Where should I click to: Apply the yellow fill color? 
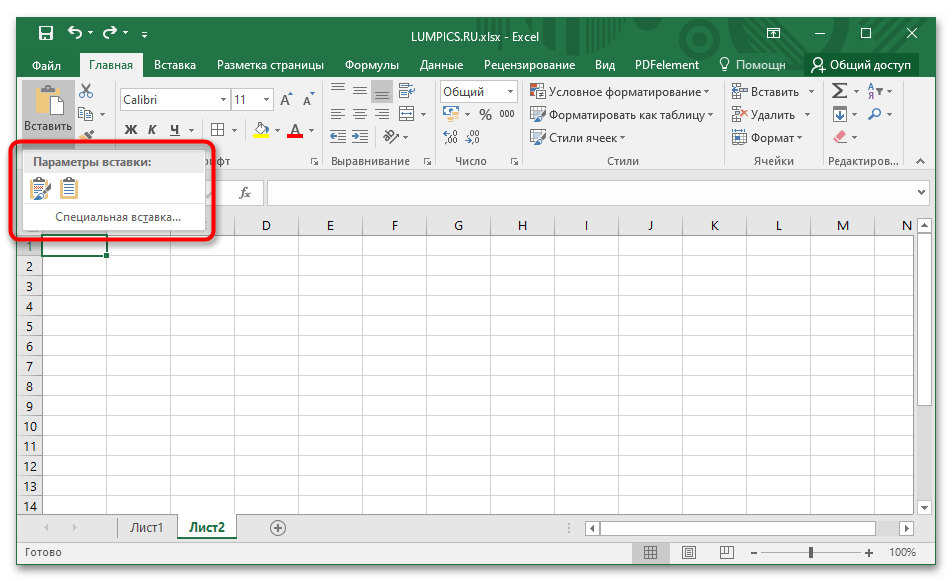[x=261, y=130]
